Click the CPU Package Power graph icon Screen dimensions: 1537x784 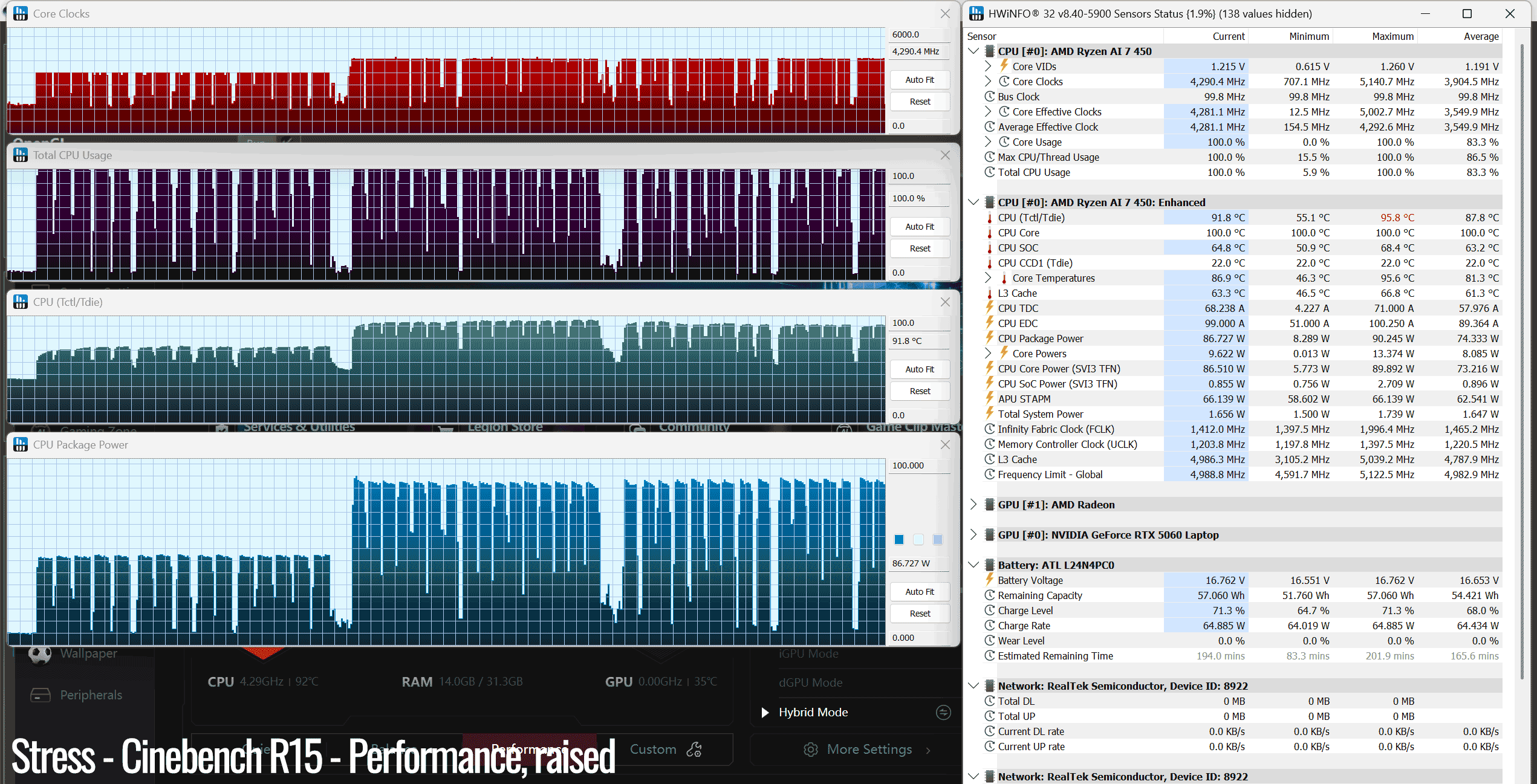point(21,444)
